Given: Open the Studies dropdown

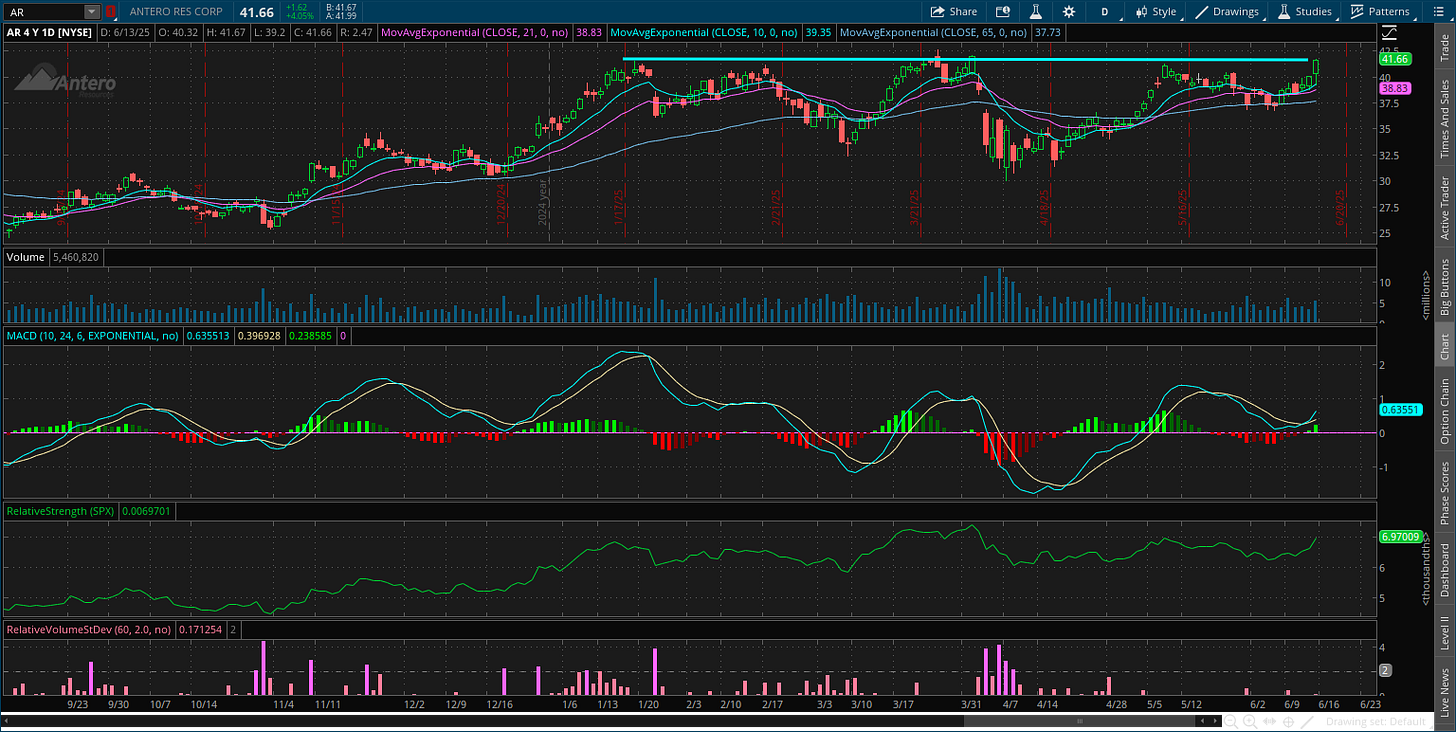Looking at the screenshot, I should click(x=1305, y=12).
